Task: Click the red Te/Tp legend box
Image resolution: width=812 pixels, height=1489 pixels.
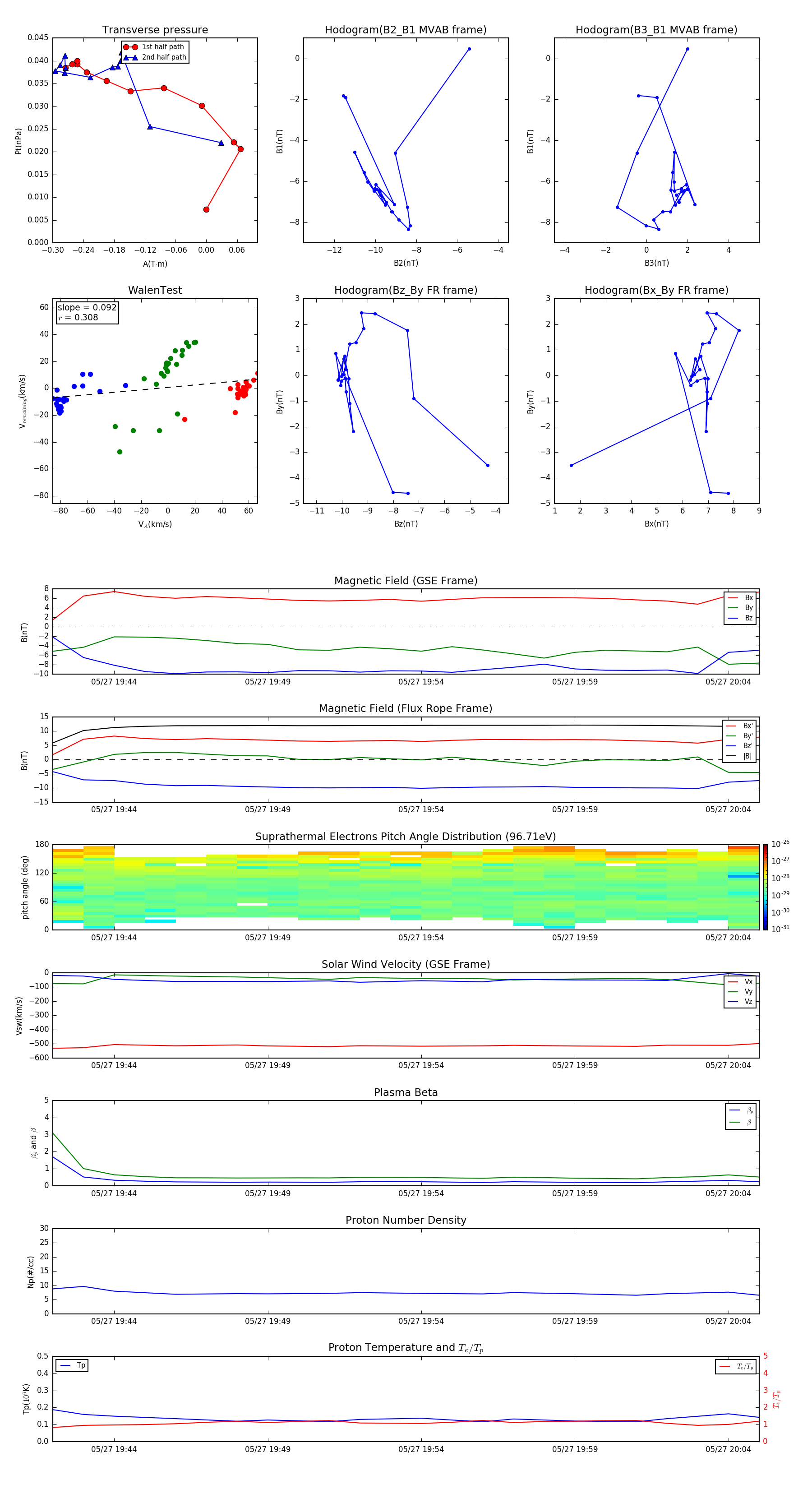Action: pyautogui.click(x=735, y=1366)
